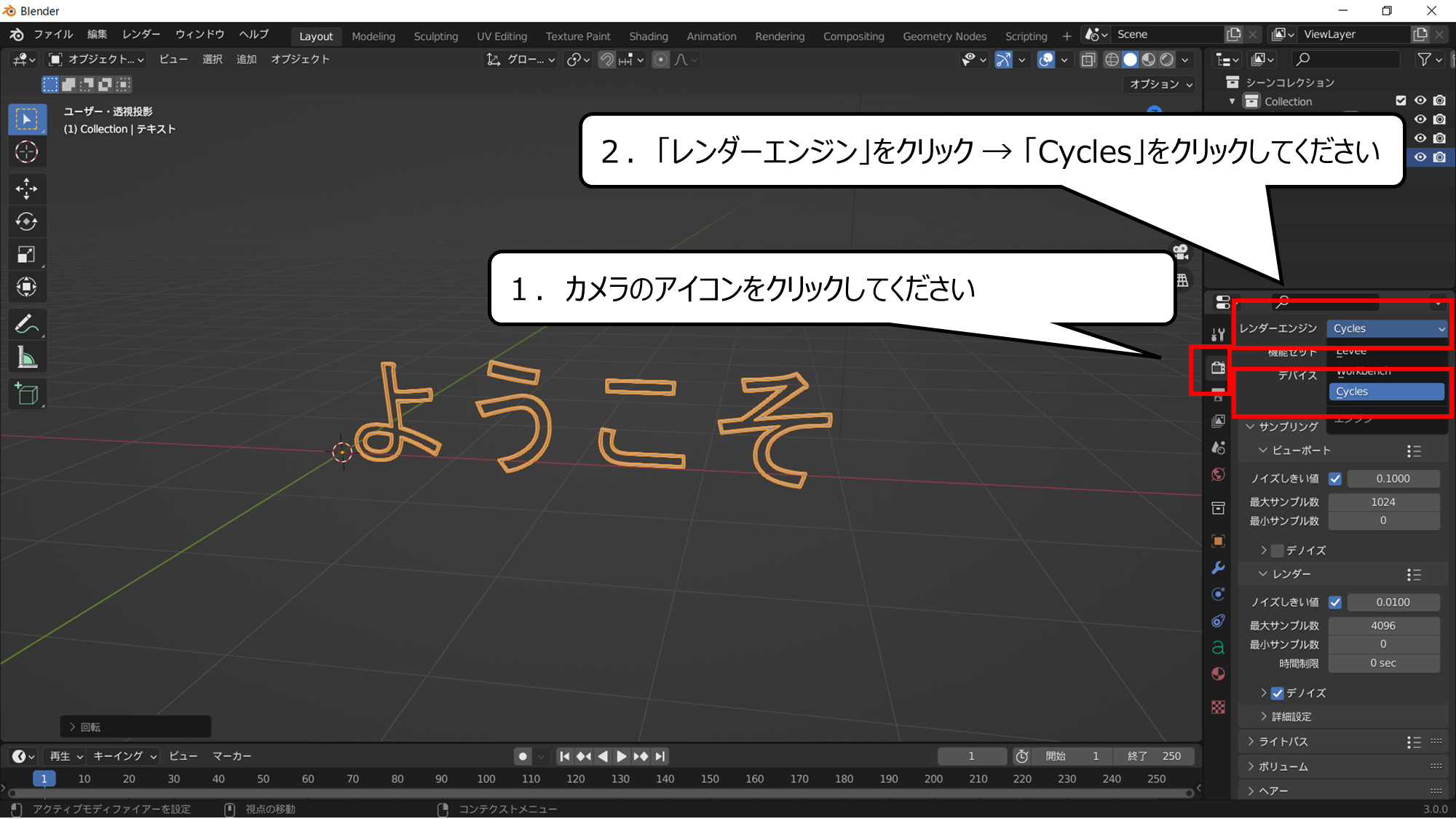Viewport: 1456px width, 819px height.
Task: Uncheck viewport noise threshold checkbox (0.1000)
Action: click(1335, 479)
